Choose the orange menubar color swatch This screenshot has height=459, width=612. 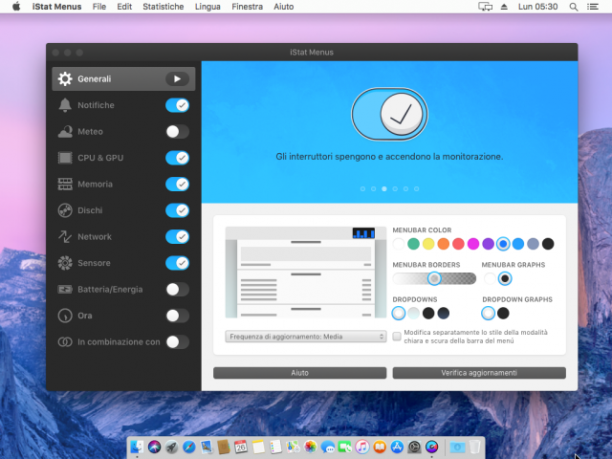443,244
